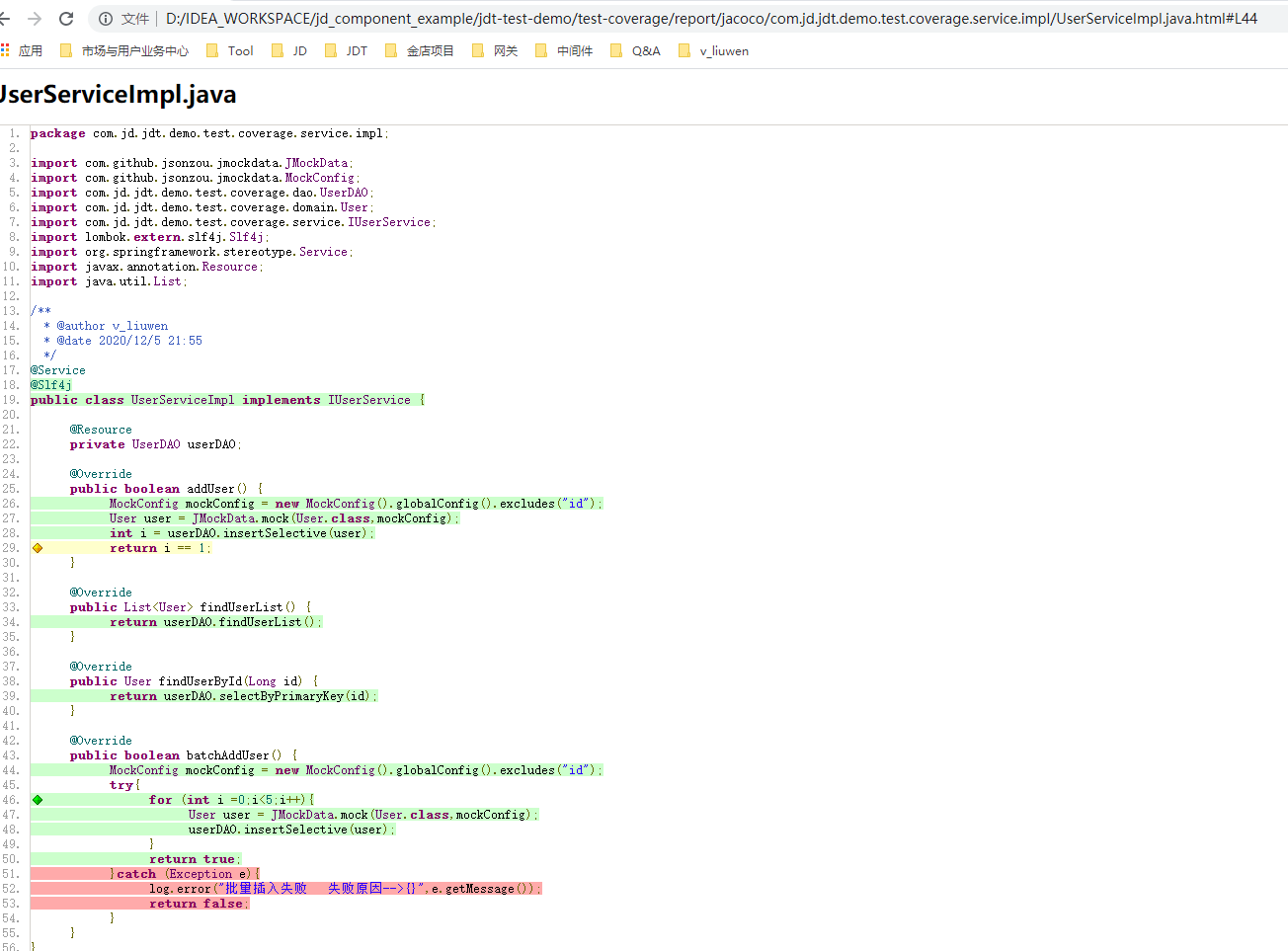The width and height of the screenshot is (1288, 951).
Task: Click the addUser method signature
Action: pos(167,489)
